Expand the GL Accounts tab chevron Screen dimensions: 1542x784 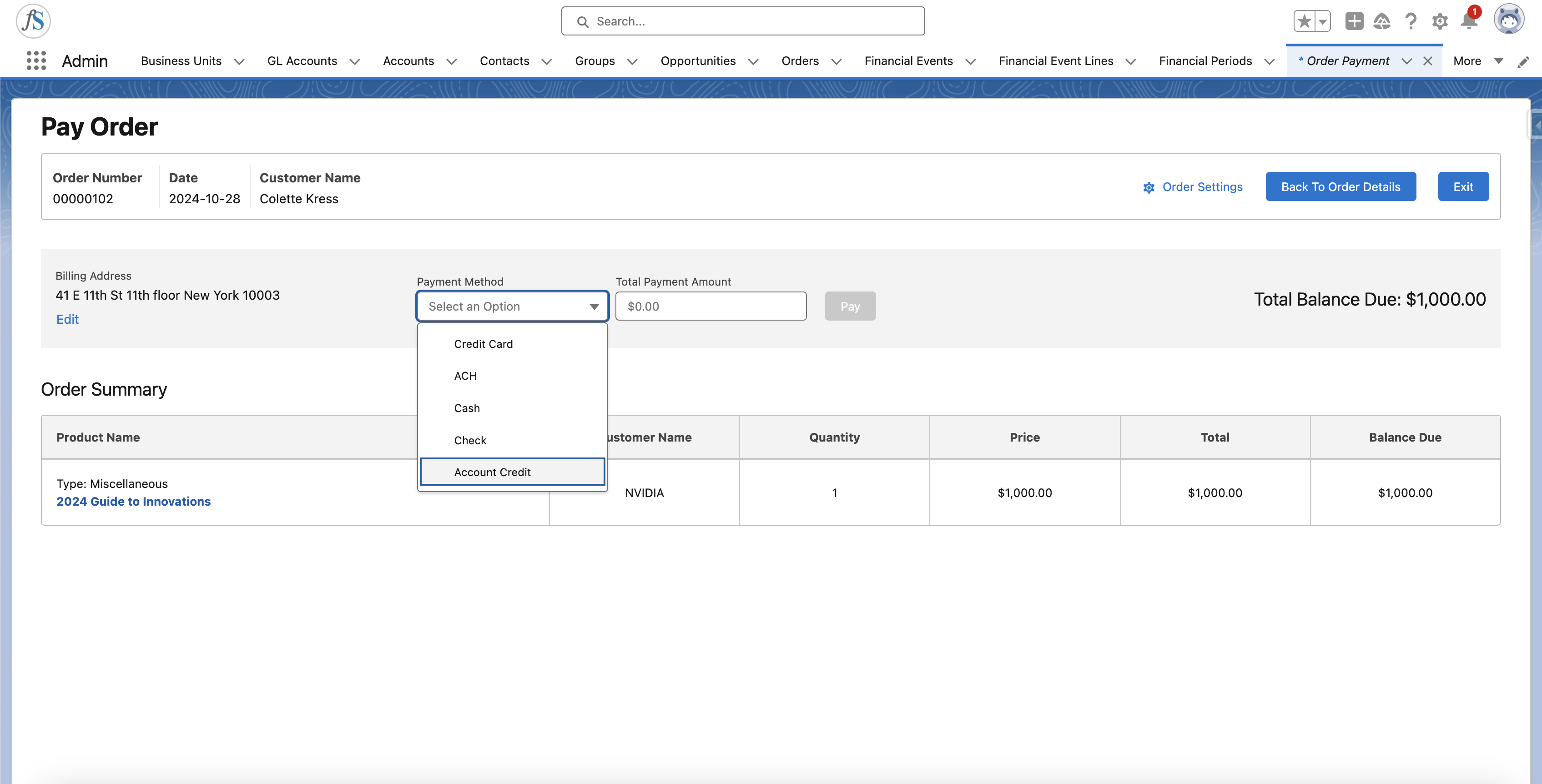tap(354, 62)
